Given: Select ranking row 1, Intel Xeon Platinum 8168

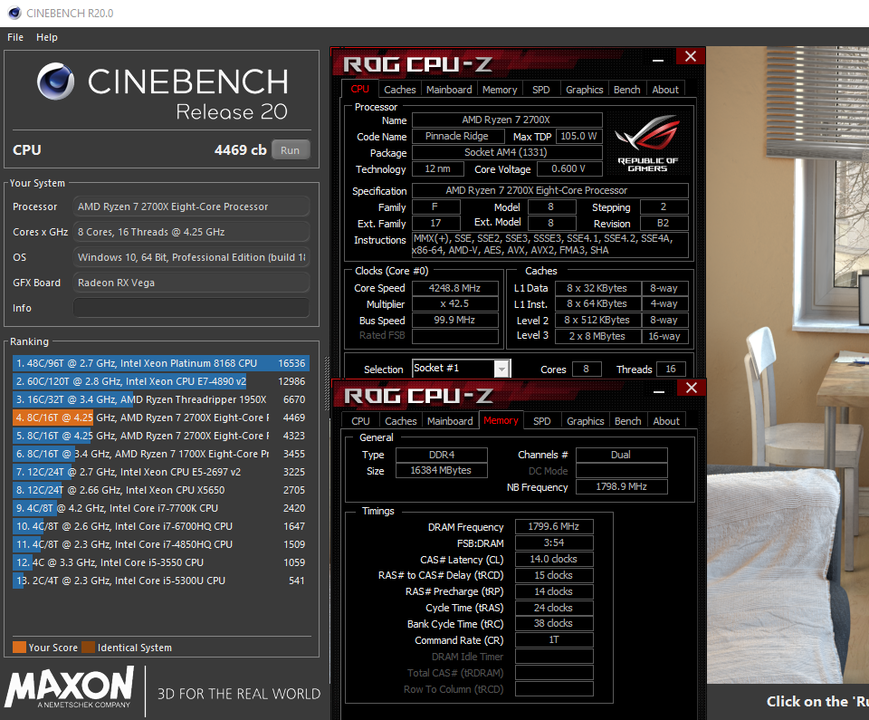Looking at the screenshot, I should (161, 363).
